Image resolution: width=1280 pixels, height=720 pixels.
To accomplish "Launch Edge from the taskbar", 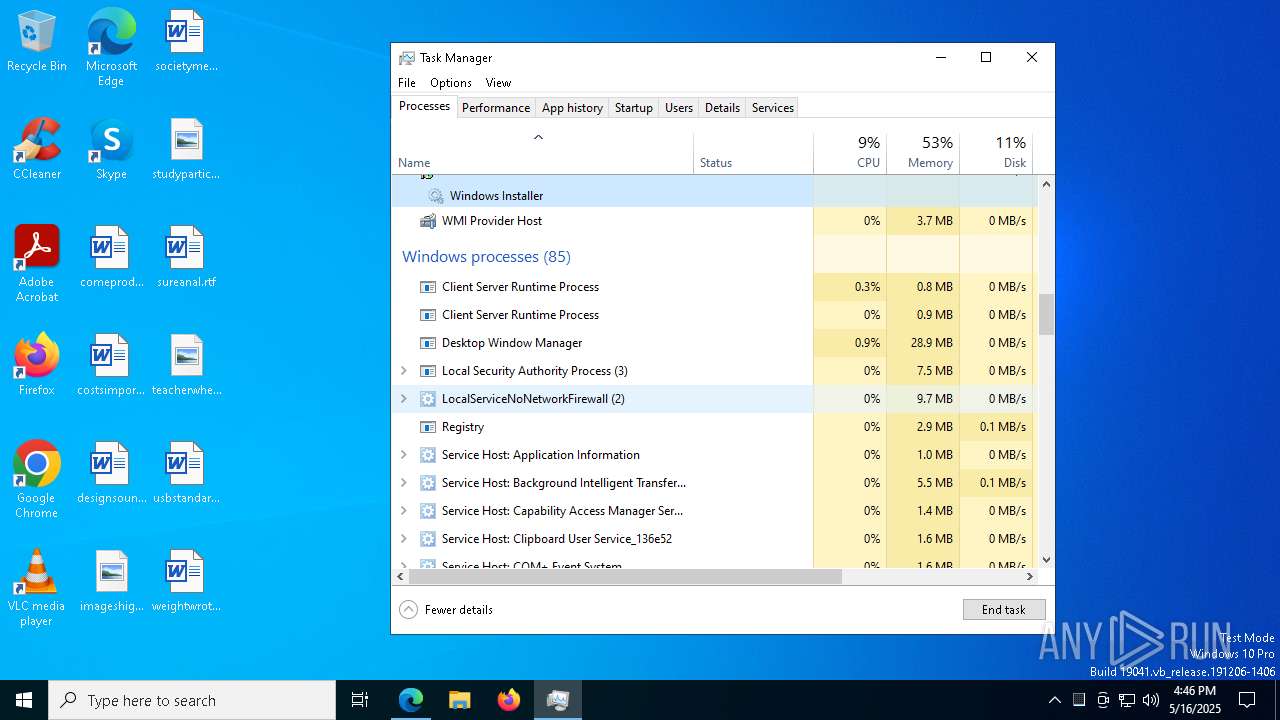I will coord(411,700).
